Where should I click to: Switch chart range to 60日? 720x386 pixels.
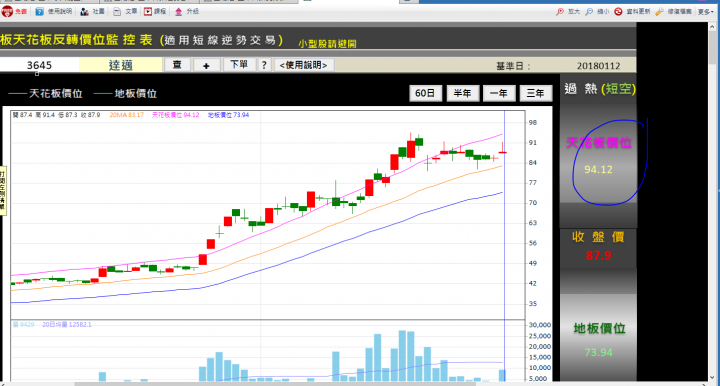(x=425, y=93)
